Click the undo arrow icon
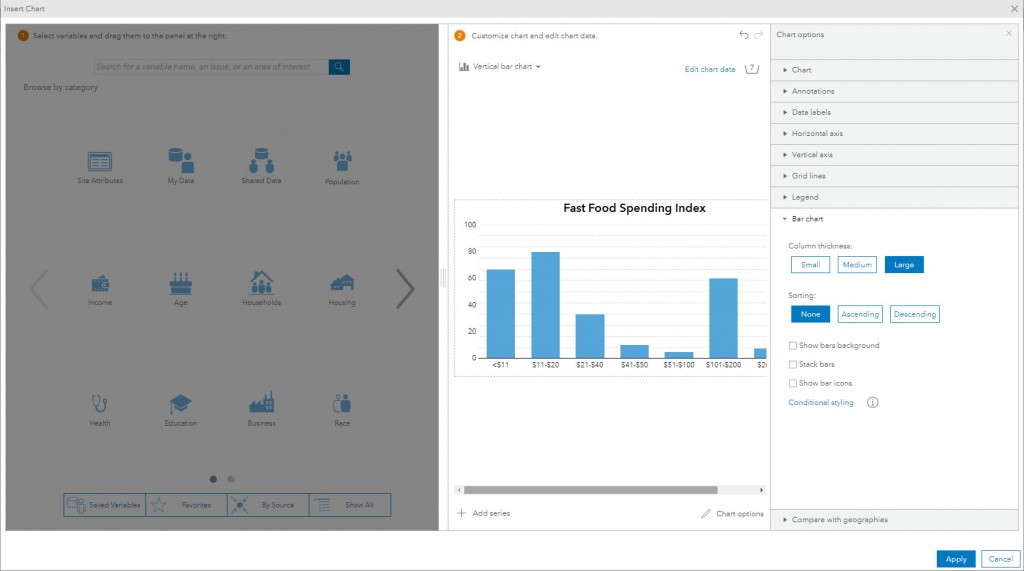This screenshot has height=571, width=1024. click(x=743, y=35)
